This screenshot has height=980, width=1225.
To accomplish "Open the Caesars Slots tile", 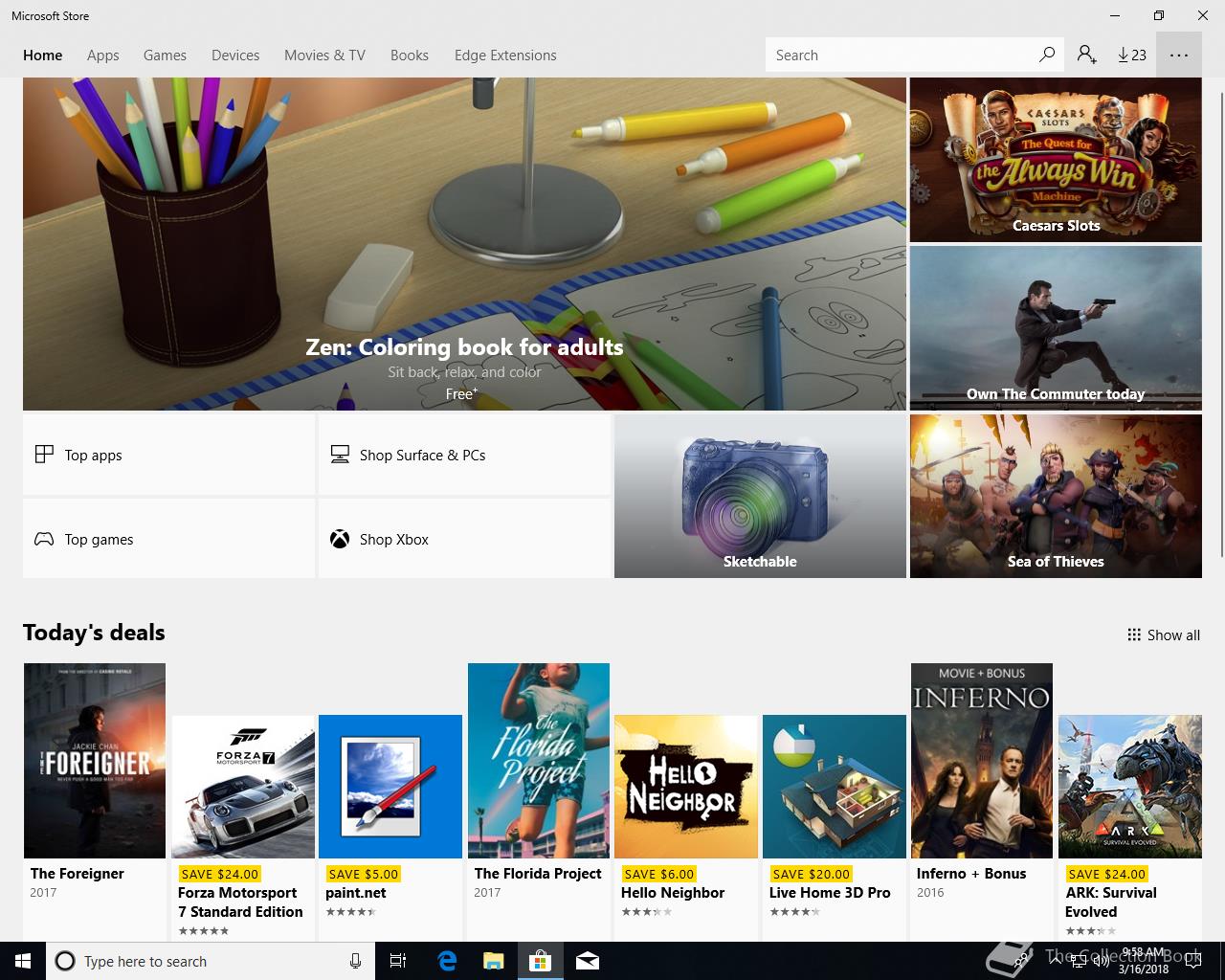I will (x=1056, y=160).
